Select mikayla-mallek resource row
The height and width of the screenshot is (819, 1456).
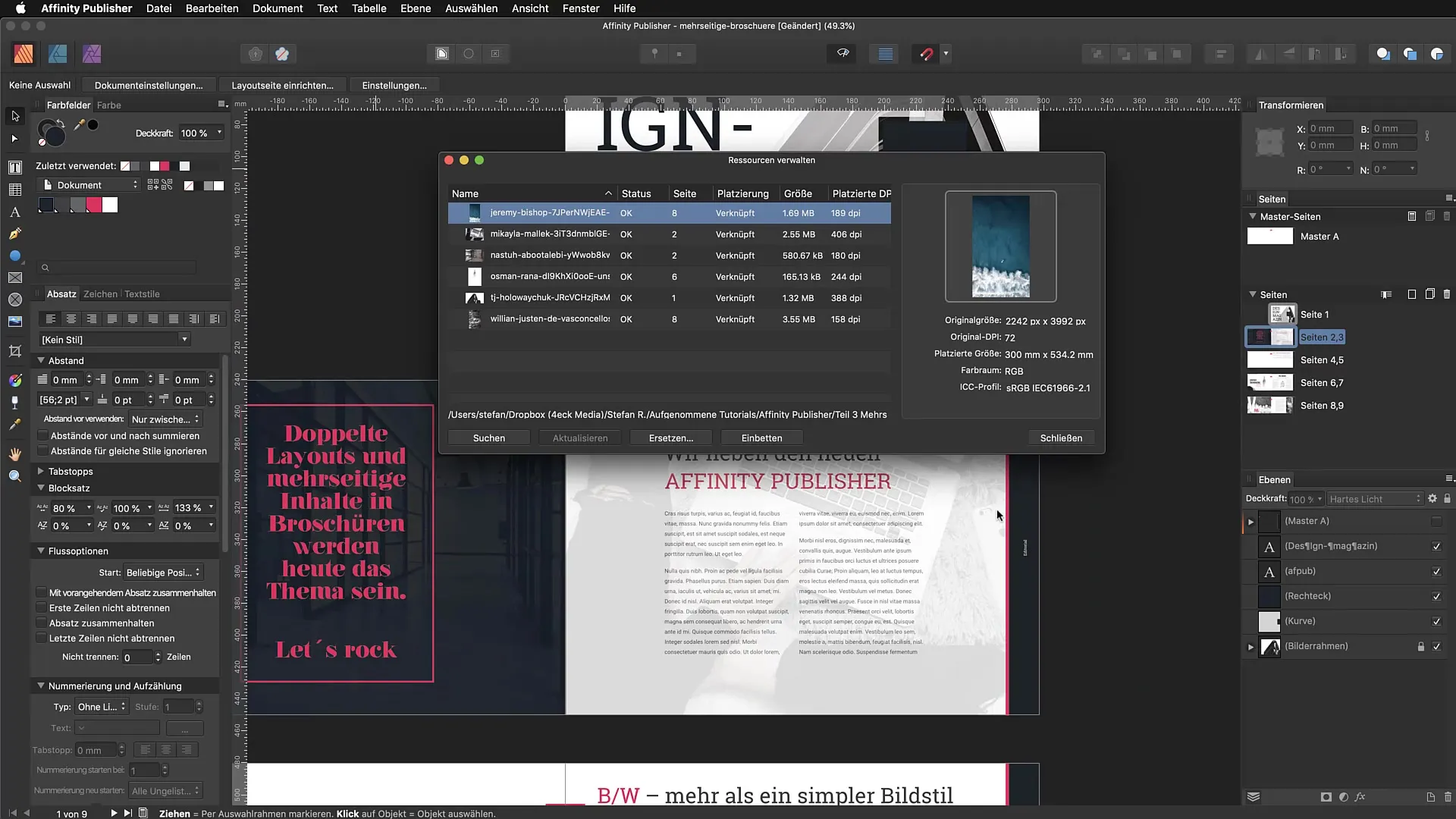click(669, 234)
